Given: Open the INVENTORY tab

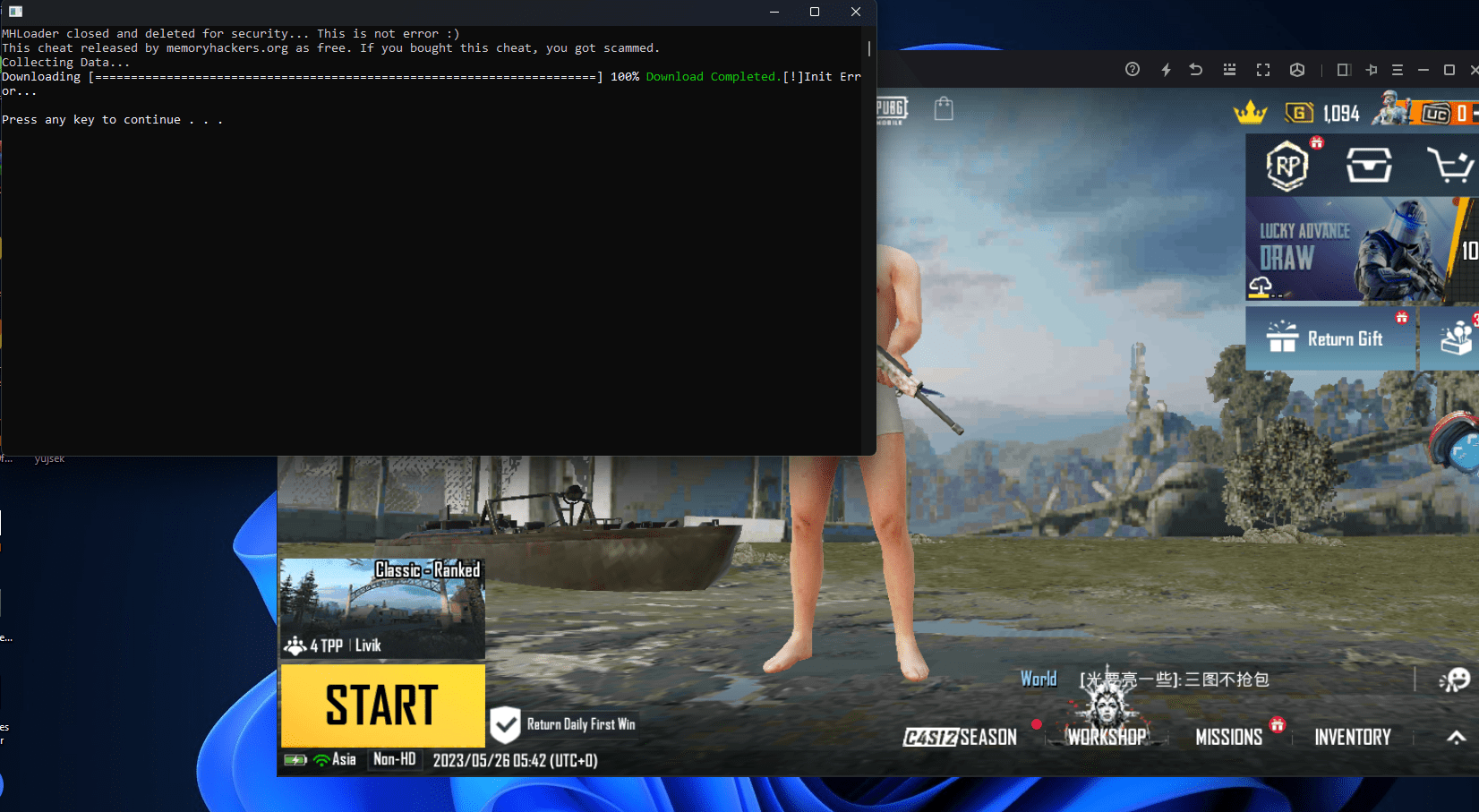Looking at the screenshot, I should (1353, 737).
